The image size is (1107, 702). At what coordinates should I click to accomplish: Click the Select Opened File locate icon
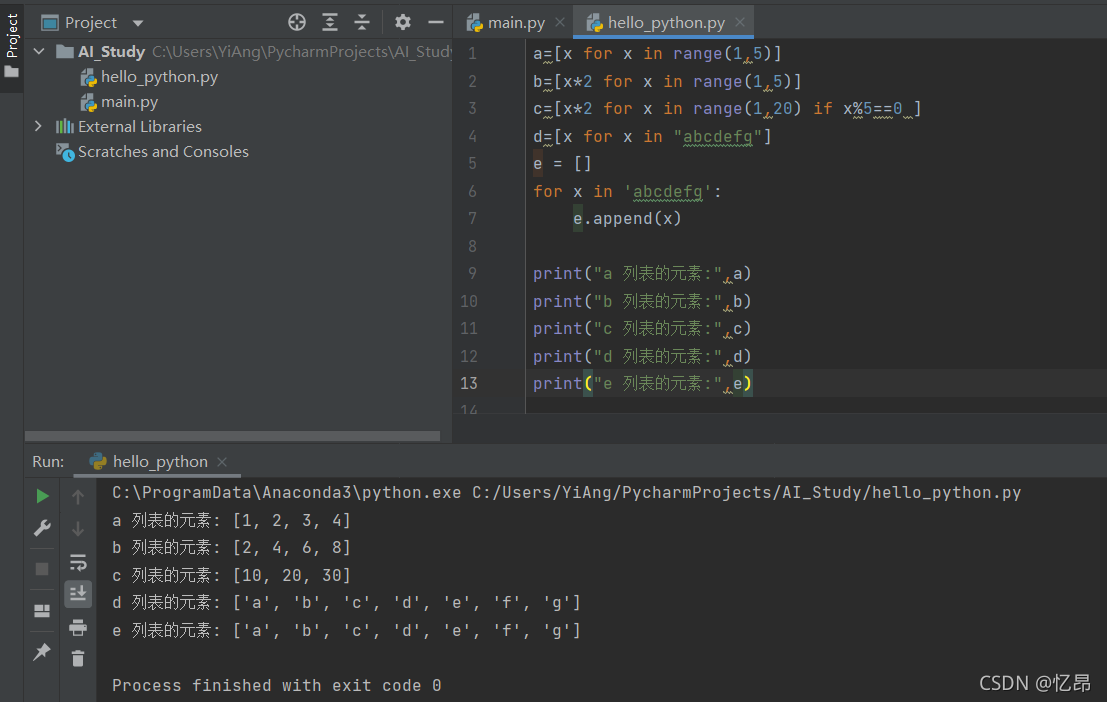[297, 23]
